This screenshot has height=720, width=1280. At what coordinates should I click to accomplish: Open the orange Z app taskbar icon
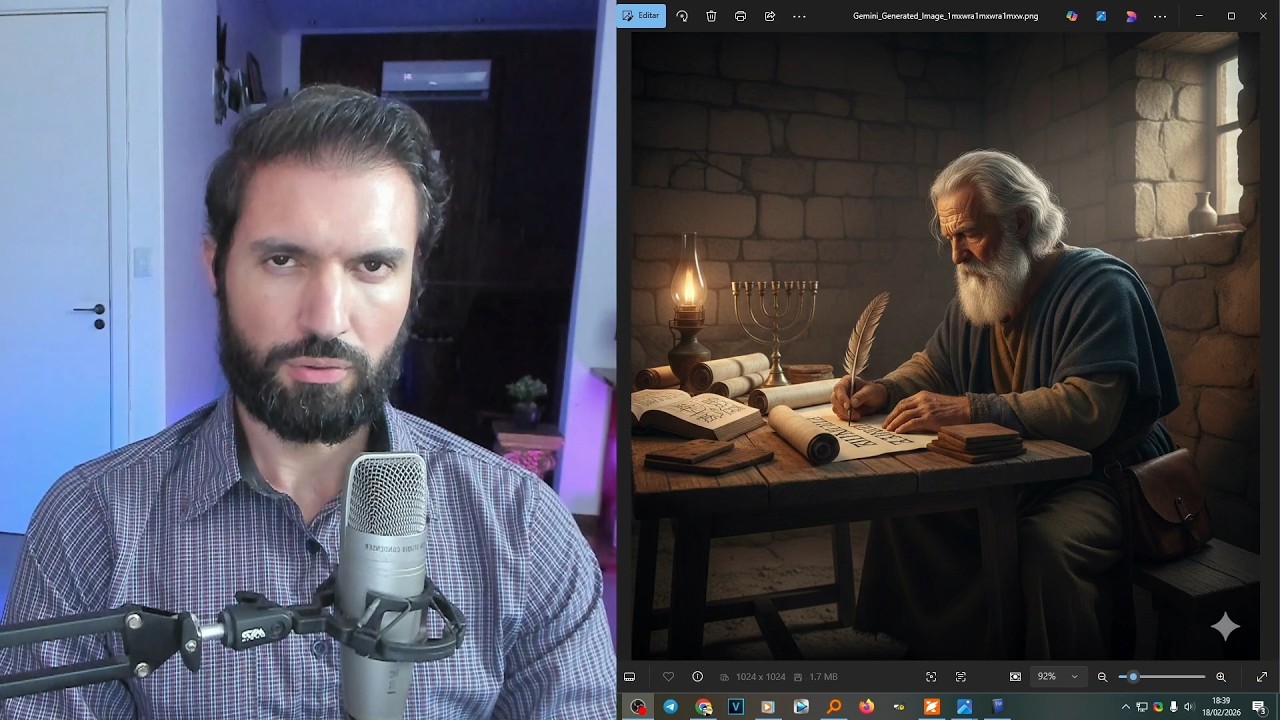[x=932, y=707]
